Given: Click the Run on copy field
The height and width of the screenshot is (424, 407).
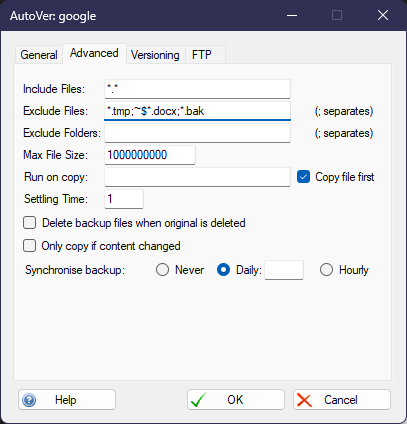Looking at the screenshot, I should 197,177.
